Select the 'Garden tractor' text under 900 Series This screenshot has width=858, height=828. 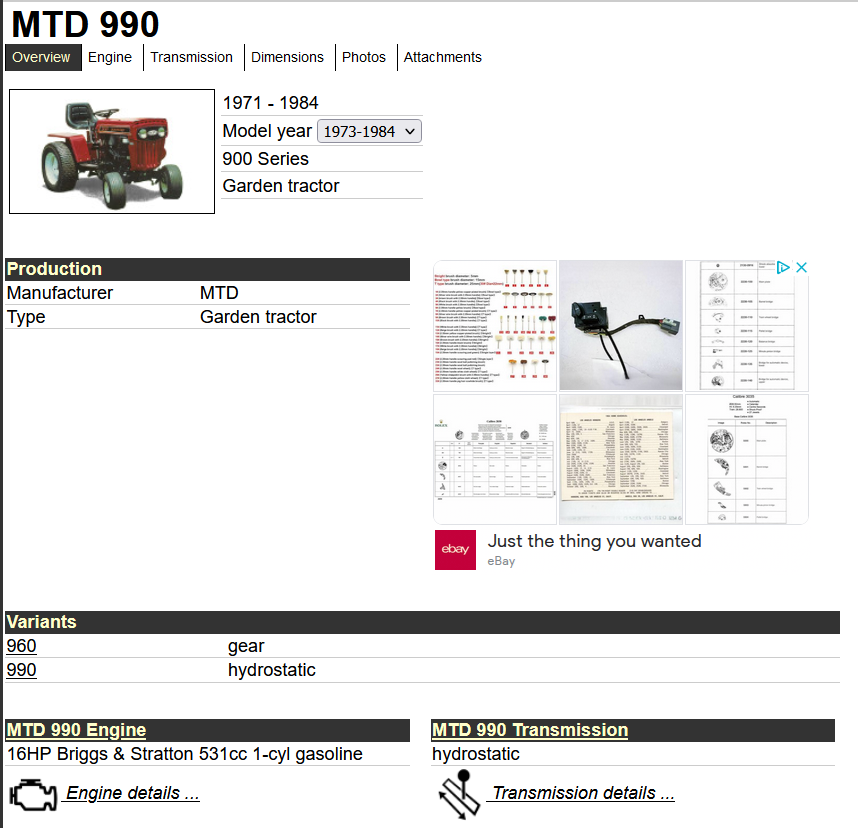[281, 186]
